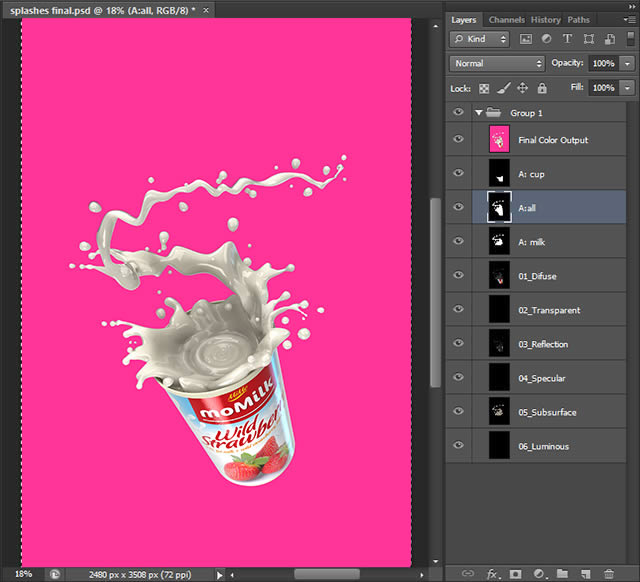Hide the A:all layer

click(x=458, y=207)
